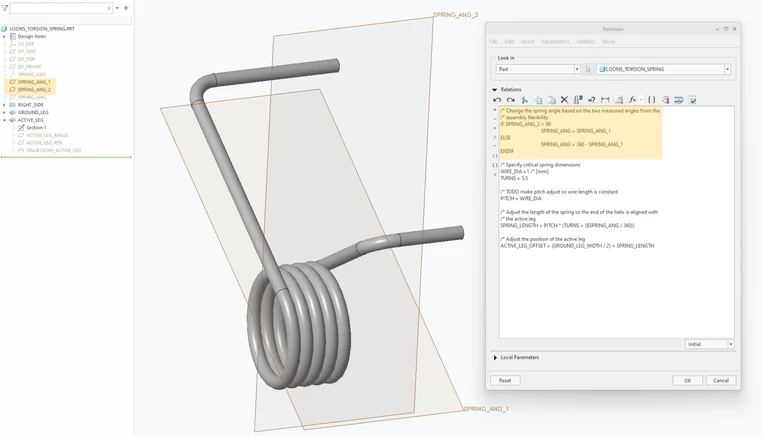This screenshot has height=436, width=762.
Task: Click the add plus icon beside search
Action: click(x=126, y=8)
